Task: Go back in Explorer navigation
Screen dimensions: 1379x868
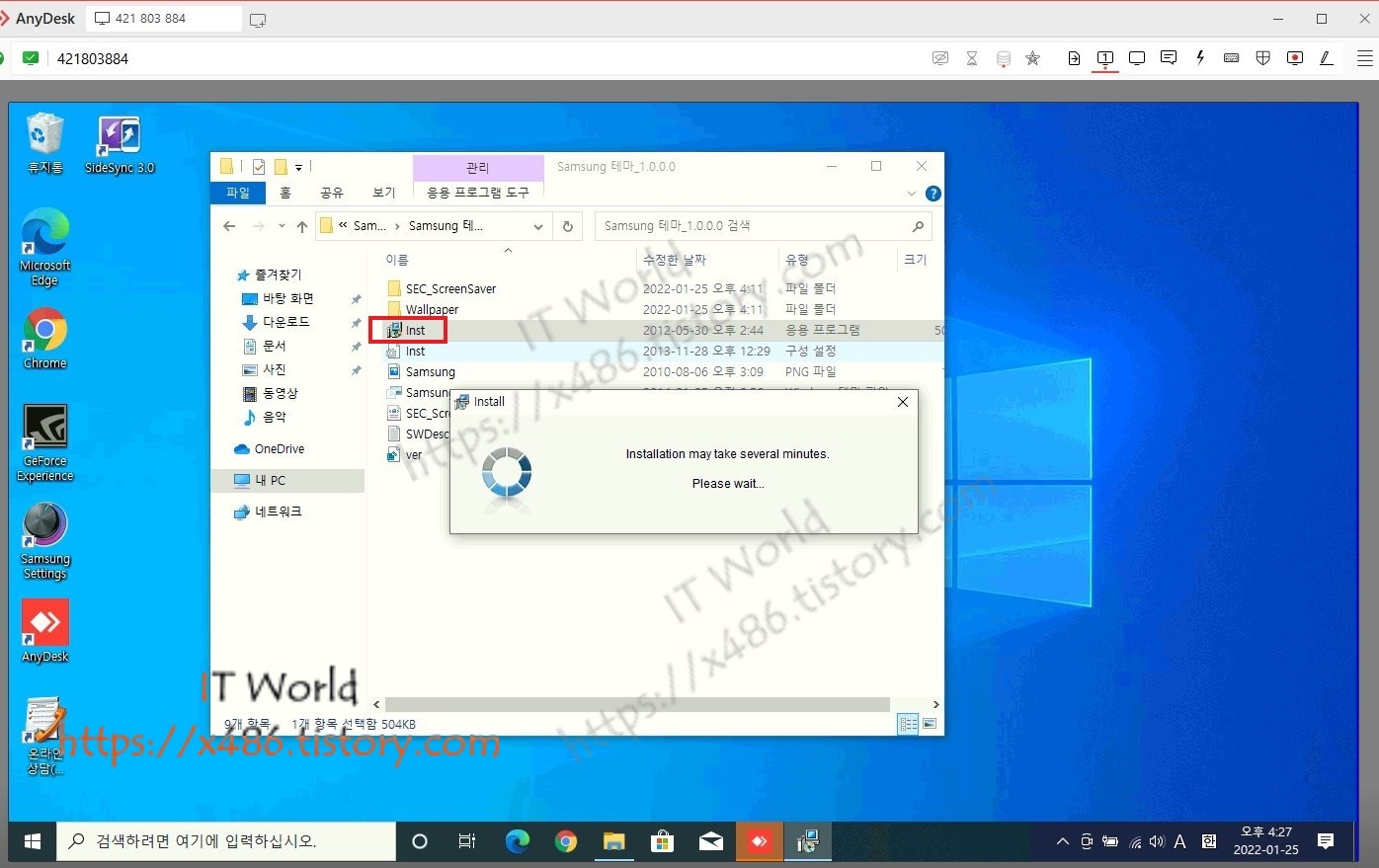Action: 229,226
